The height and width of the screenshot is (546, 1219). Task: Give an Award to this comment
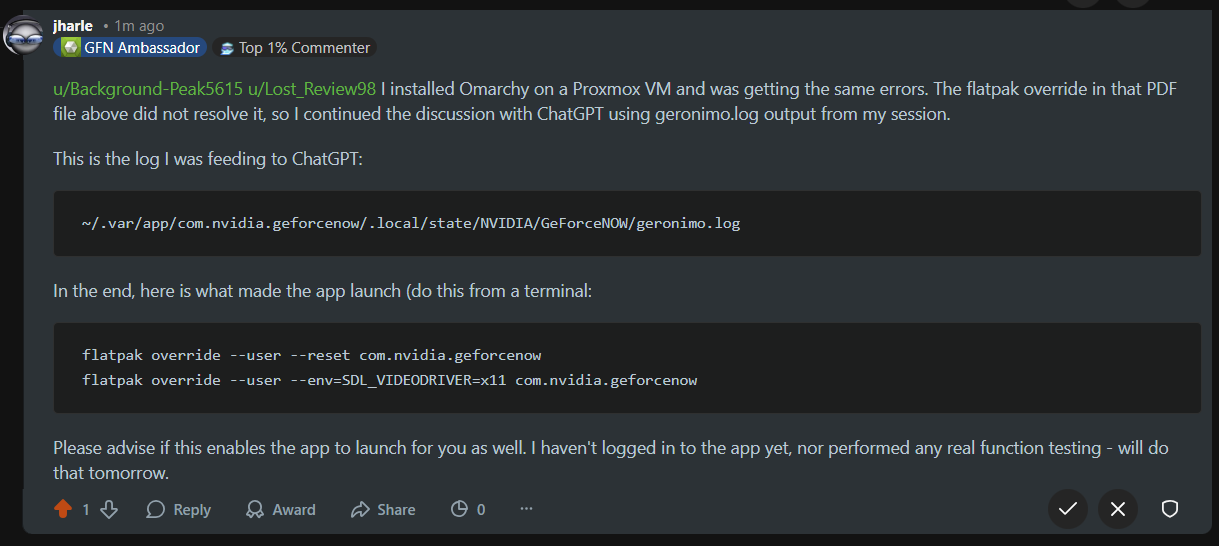click(281, 509)
